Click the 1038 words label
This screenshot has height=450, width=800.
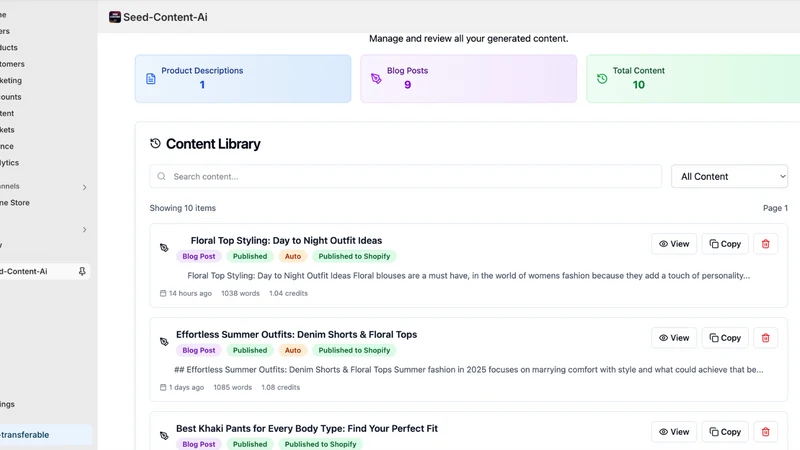click(240, 293)
